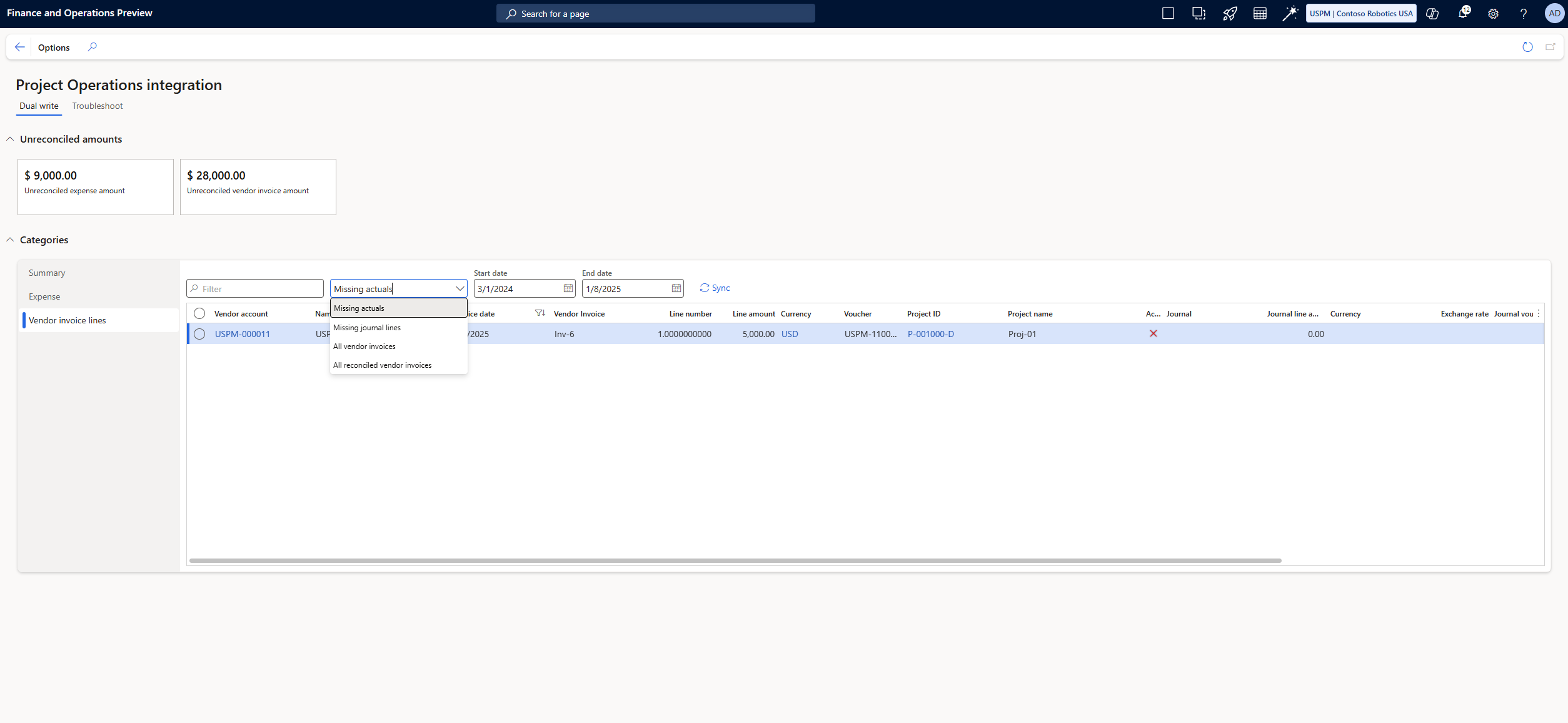Switch to the Troubleshoot tab
Image resolution: width=1568 pixels, height=723 pixels.
[98, 106]
